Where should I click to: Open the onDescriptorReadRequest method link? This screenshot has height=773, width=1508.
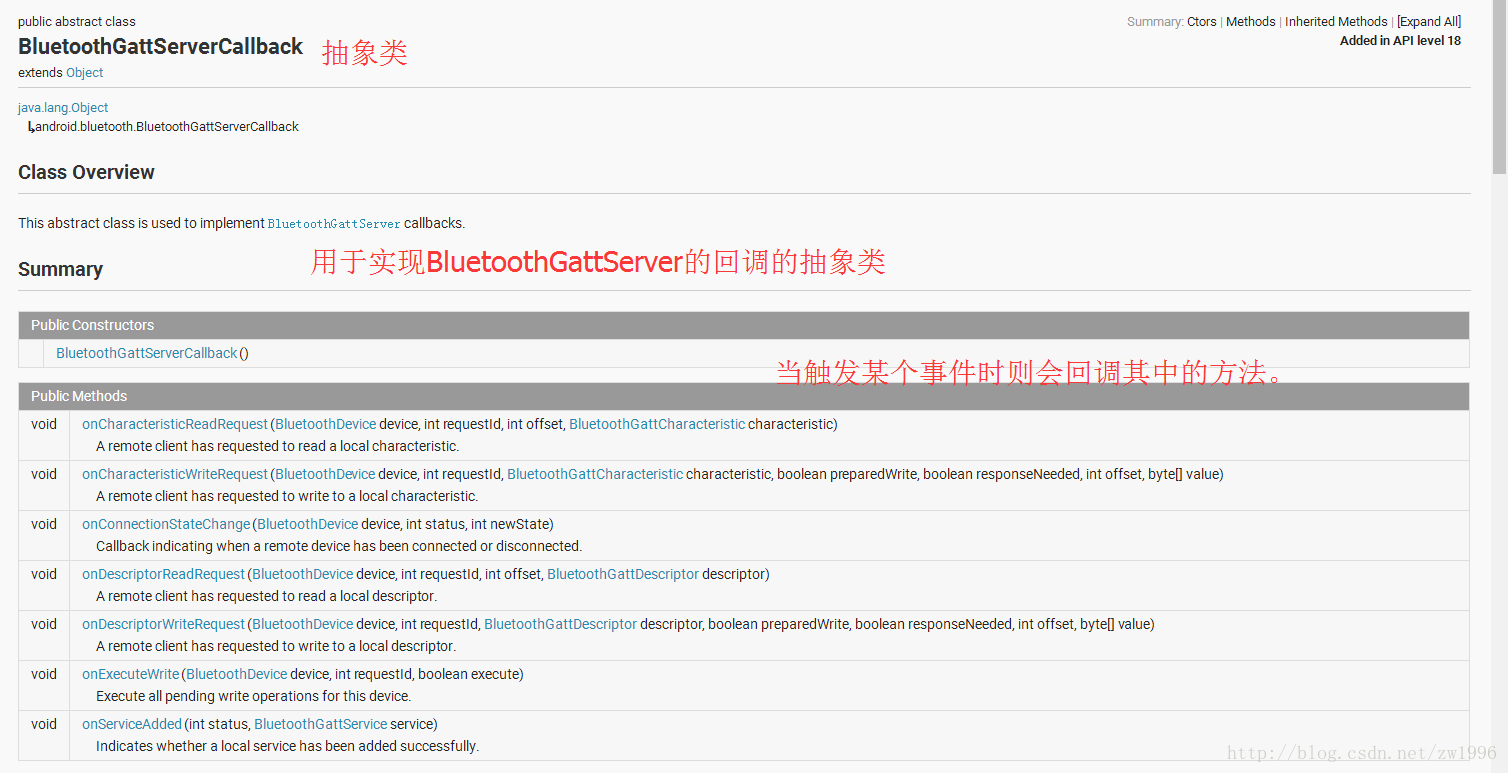click(164, 574)
